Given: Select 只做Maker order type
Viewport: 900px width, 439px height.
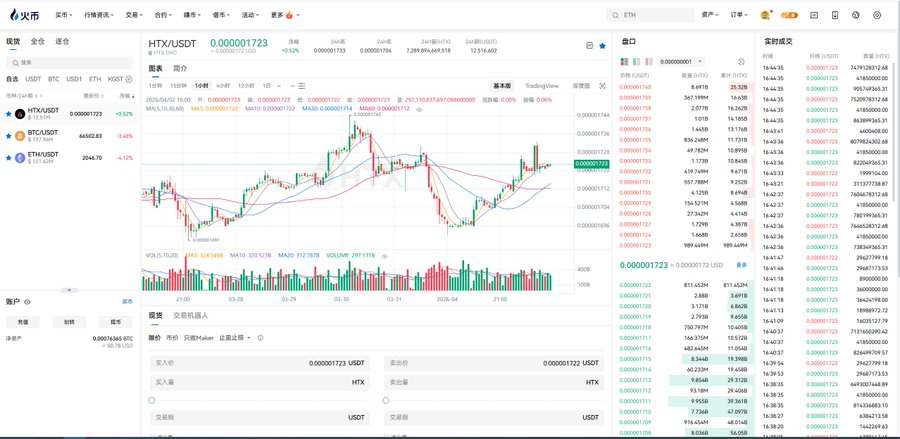Looking at the screenshot, I should click(198, 338).
